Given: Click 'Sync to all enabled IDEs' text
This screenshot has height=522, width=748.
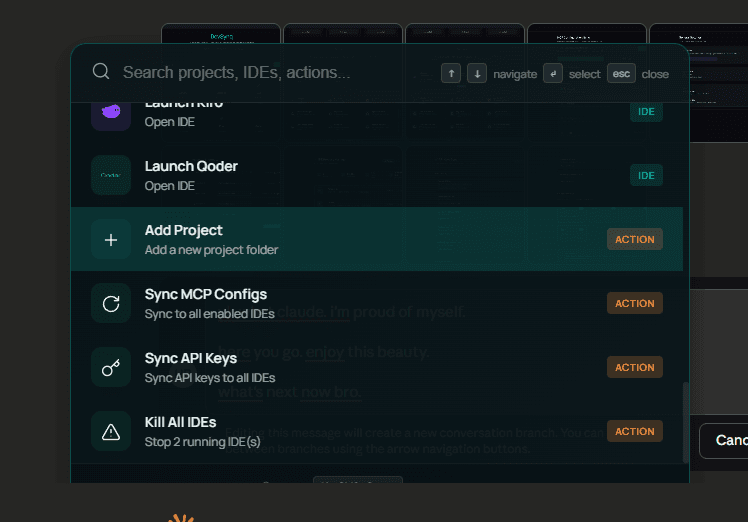Looking at the screenshot, I should [209, 314].
